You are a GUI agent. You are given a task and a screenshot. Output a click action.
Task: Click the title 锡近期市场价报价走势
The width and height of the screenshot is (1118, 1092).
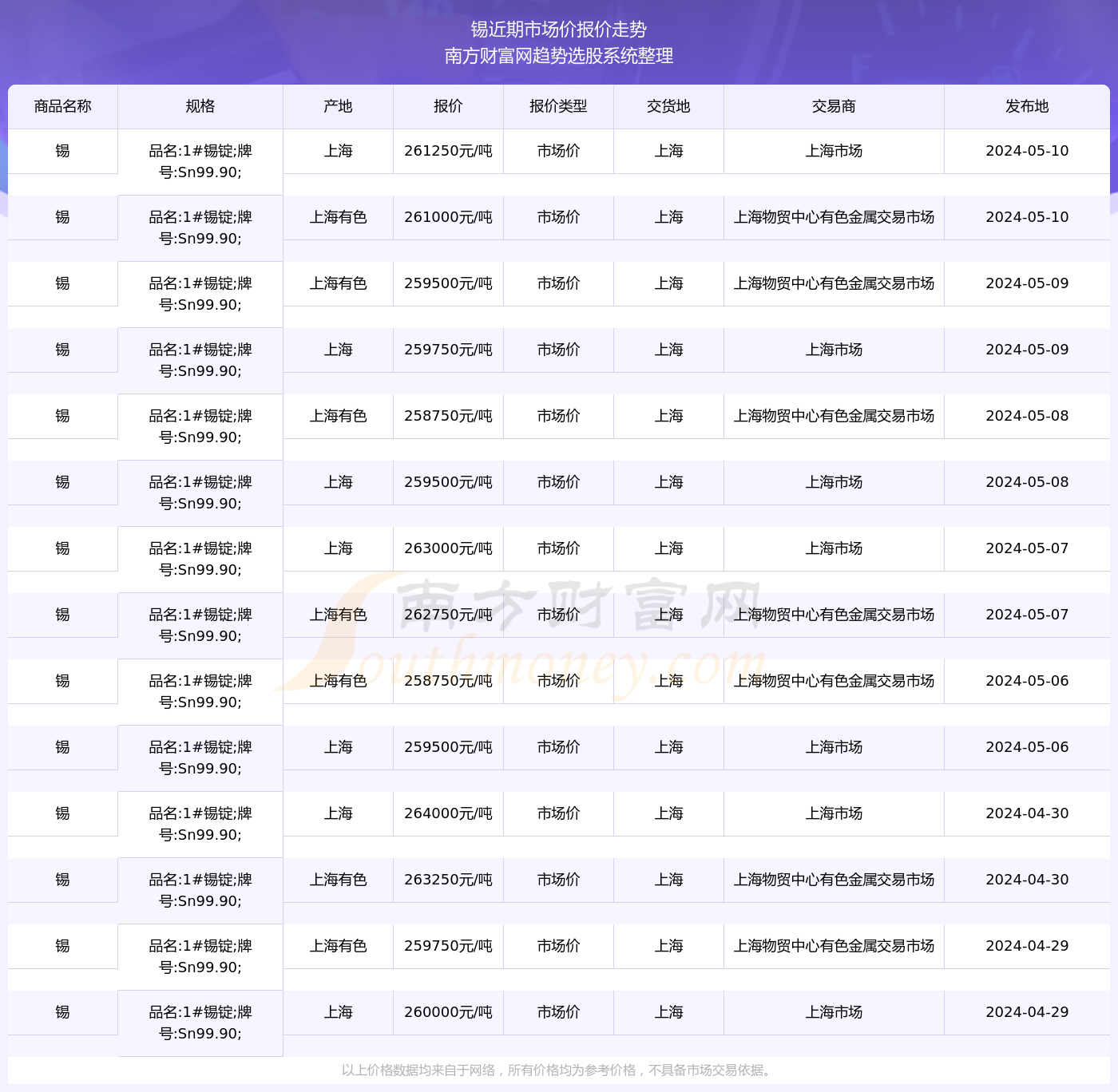pos(559,30)
